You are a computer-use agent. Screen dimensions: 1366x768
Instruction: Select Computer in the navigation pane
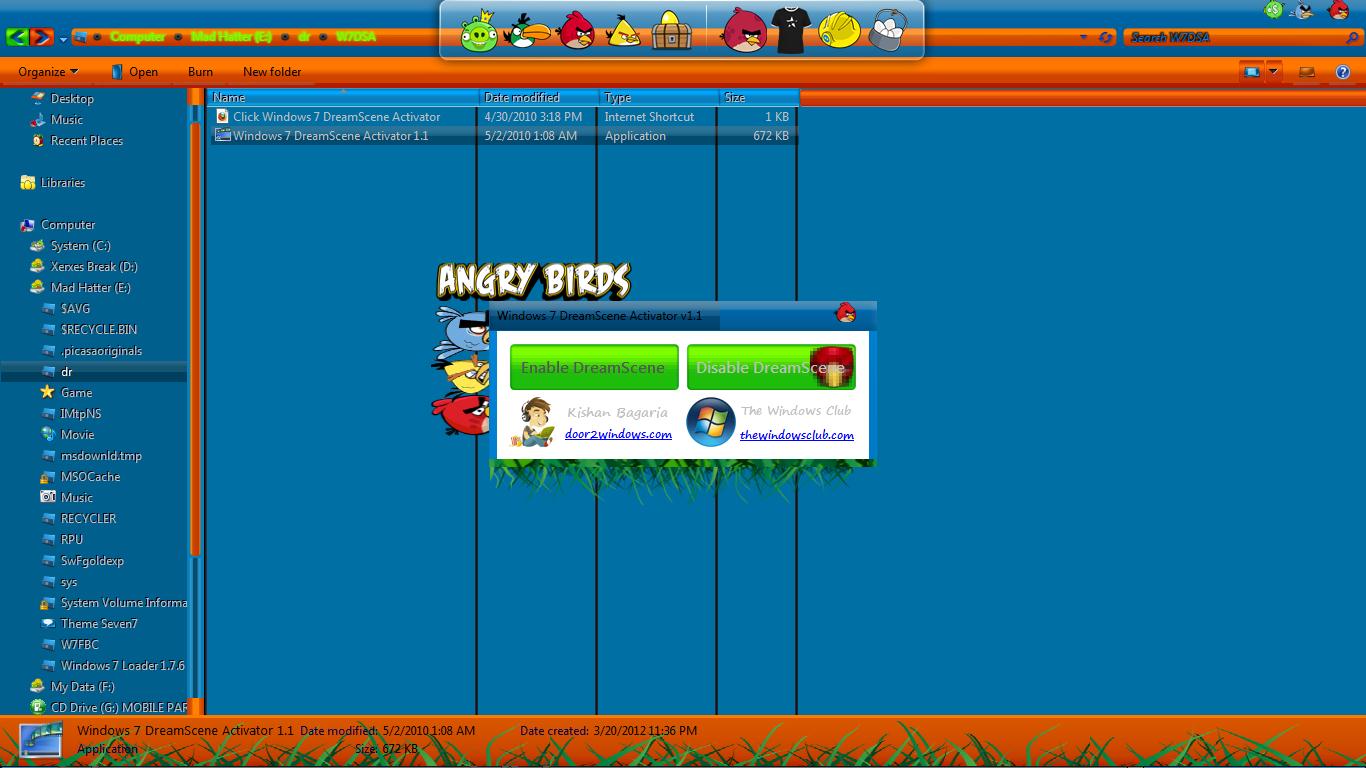click(x=68, y=225)
